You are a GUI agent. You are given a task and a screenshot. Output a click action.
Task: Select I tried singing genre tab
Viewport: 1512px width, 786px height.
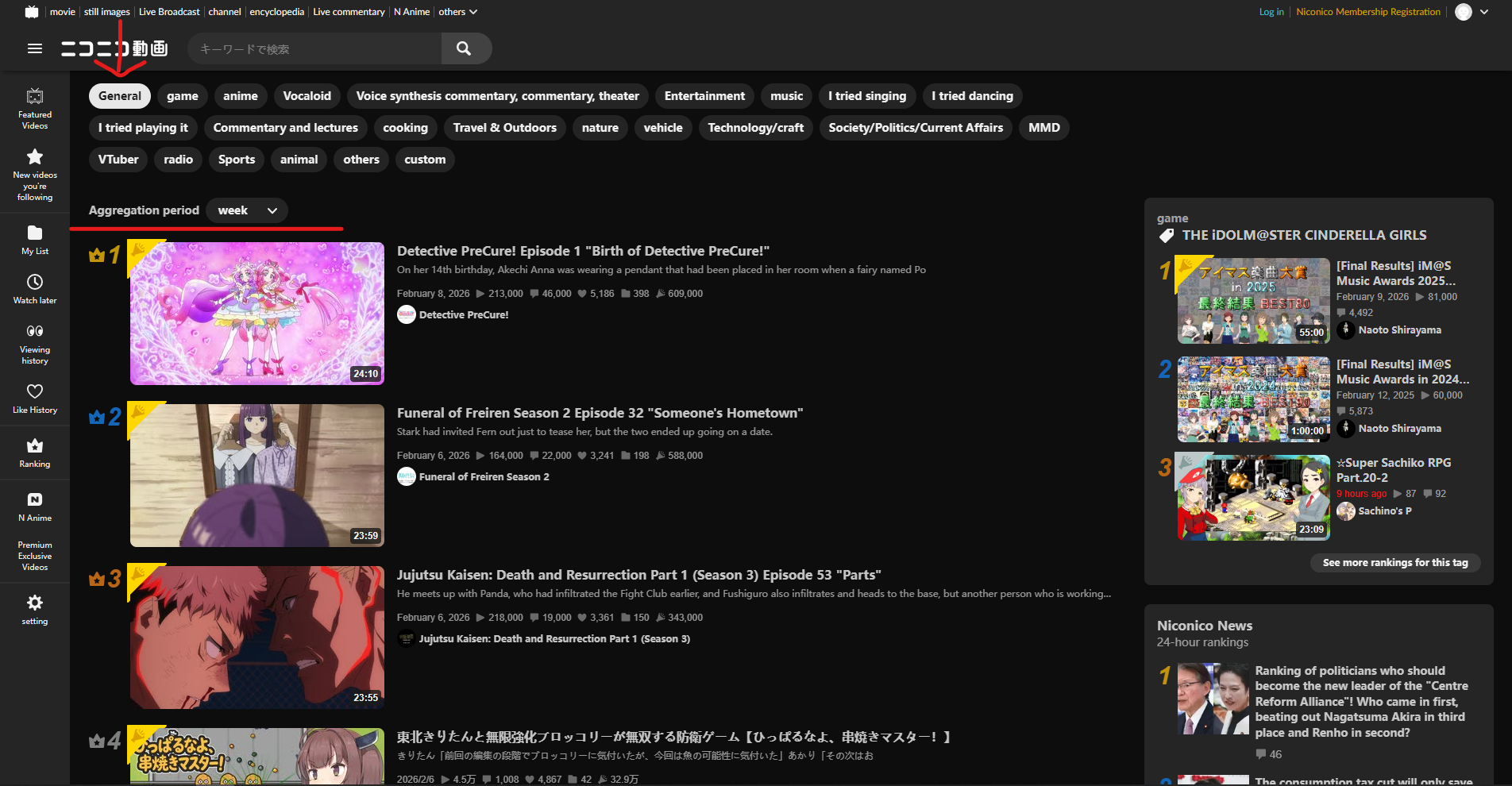coord(867,96)
